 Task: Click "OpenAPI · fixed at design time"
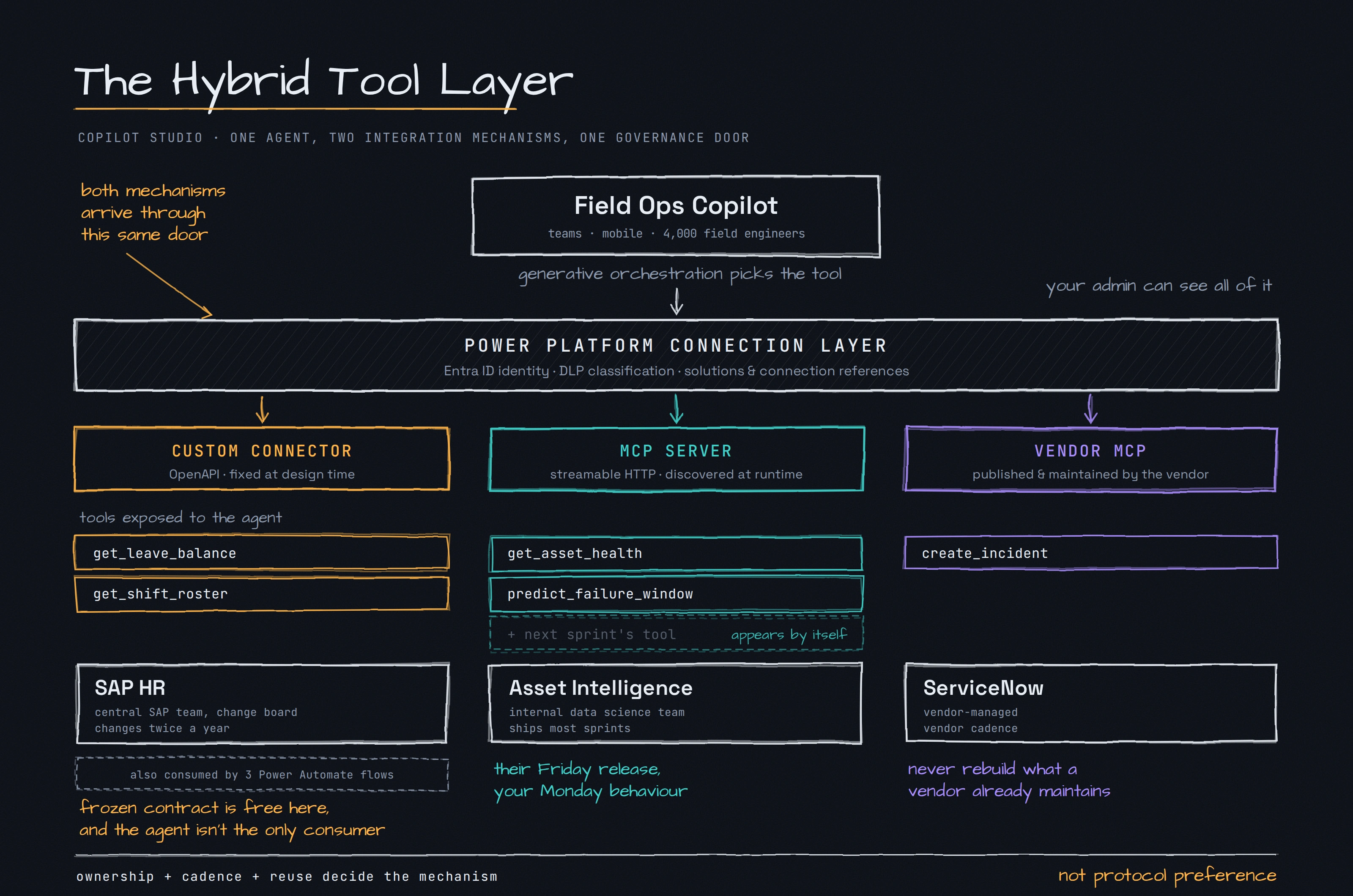(x=262, y=474)
